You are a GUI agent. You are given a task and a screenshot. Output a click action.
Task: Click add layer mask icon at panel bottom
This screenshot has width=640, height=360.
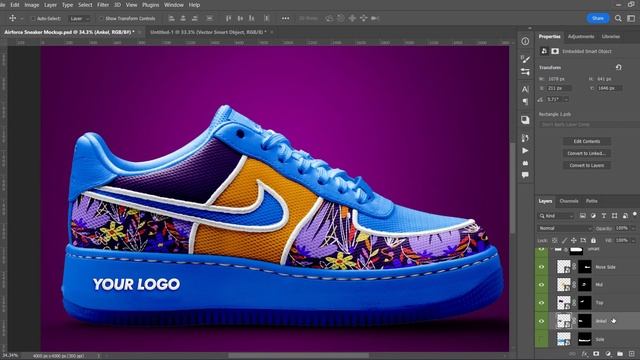coord(596,353)
